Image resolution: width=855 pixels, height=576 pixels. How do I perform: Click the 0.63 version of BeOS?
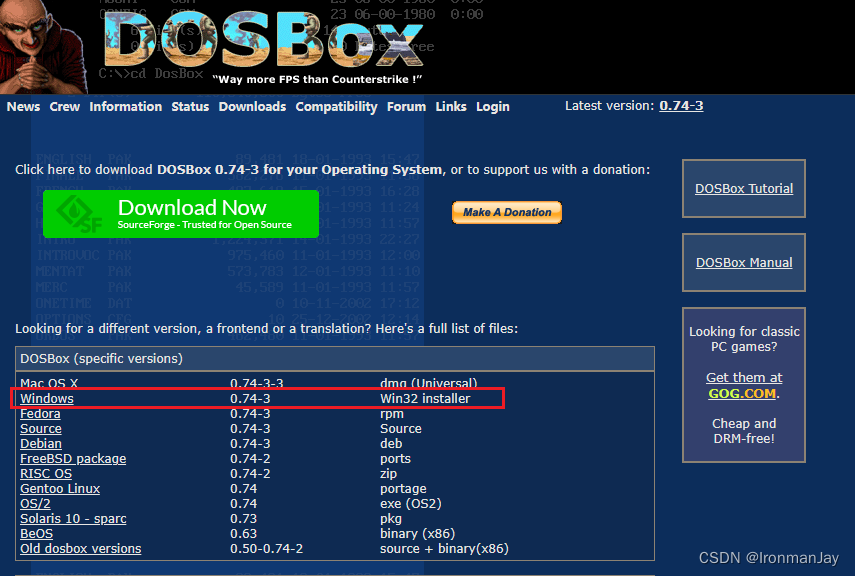point(243,534)
